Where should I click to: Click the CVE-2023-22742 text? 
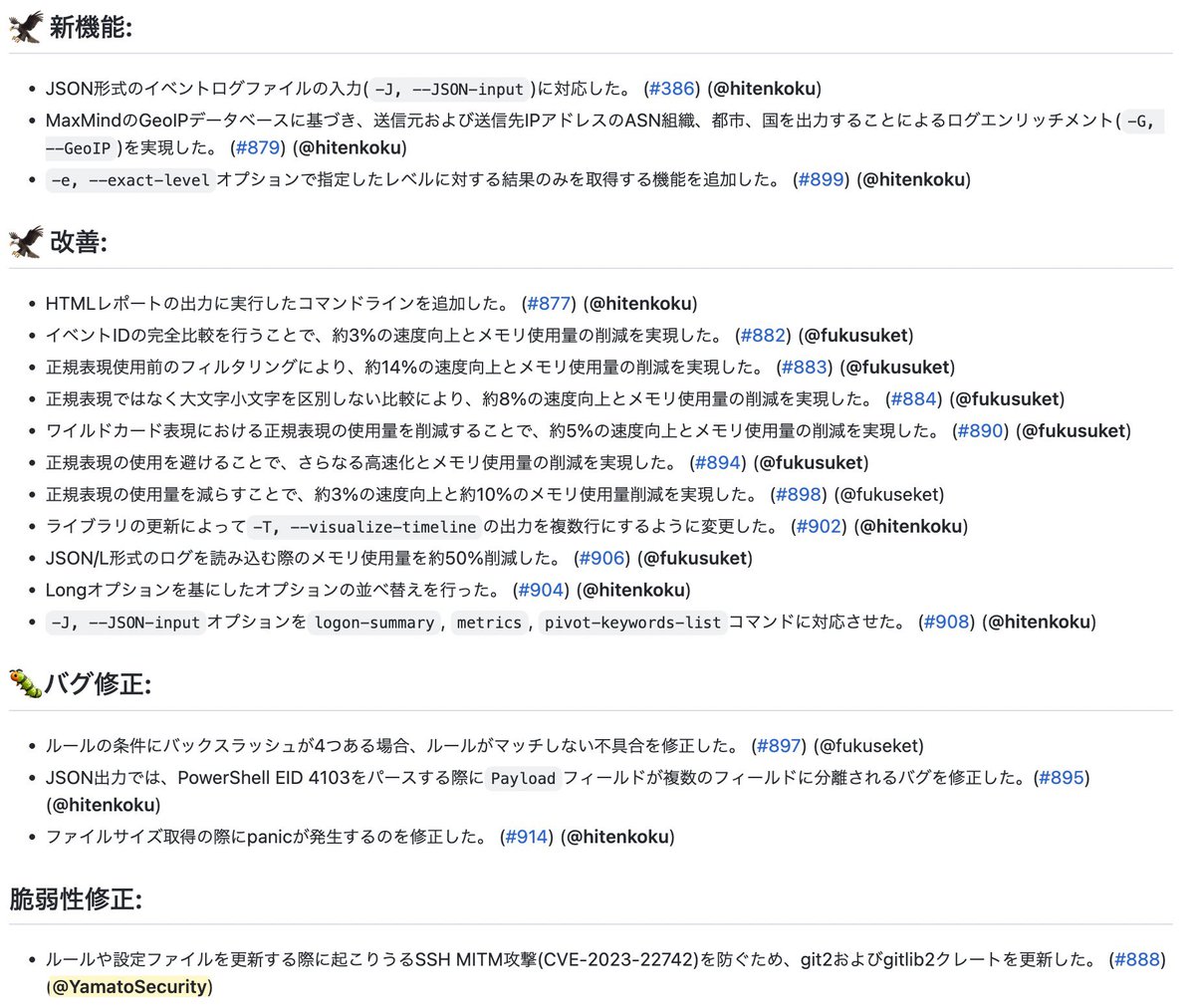point(620,960)
